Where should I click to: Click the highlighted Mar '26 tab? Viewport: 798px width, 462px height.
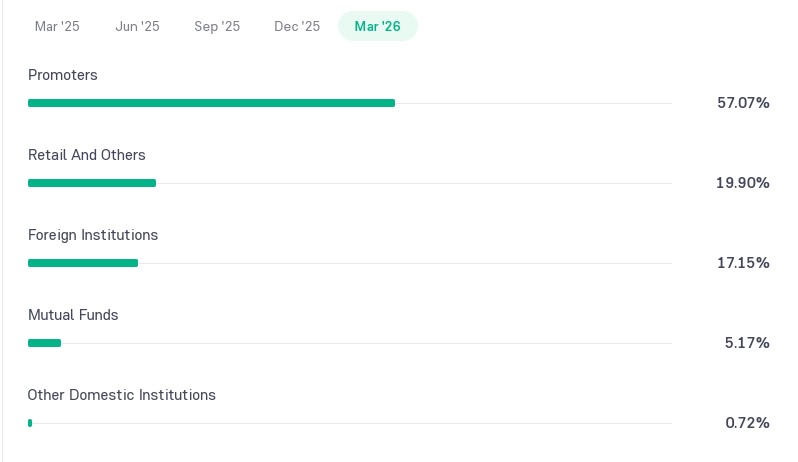tap(378, 26)
